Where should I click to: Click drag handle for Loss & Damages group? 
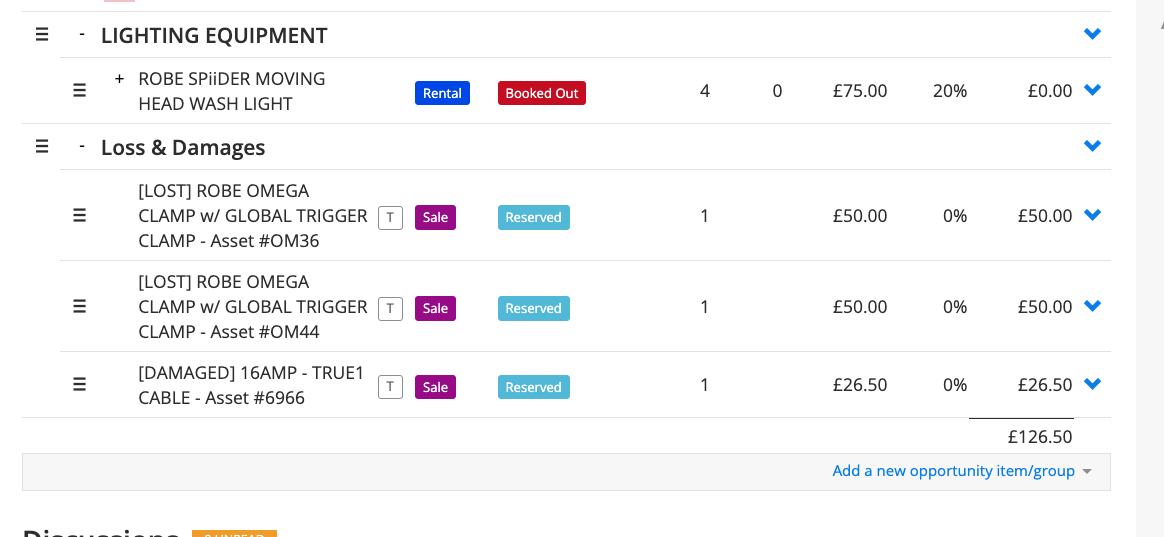tap(42, 146)
